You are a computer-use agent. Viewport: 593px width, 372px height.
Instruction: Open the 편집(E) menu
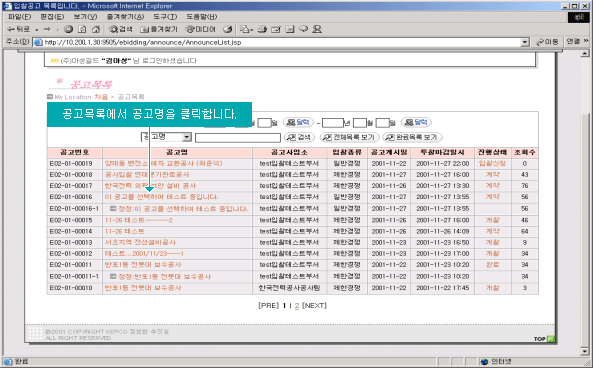[52, 17]
